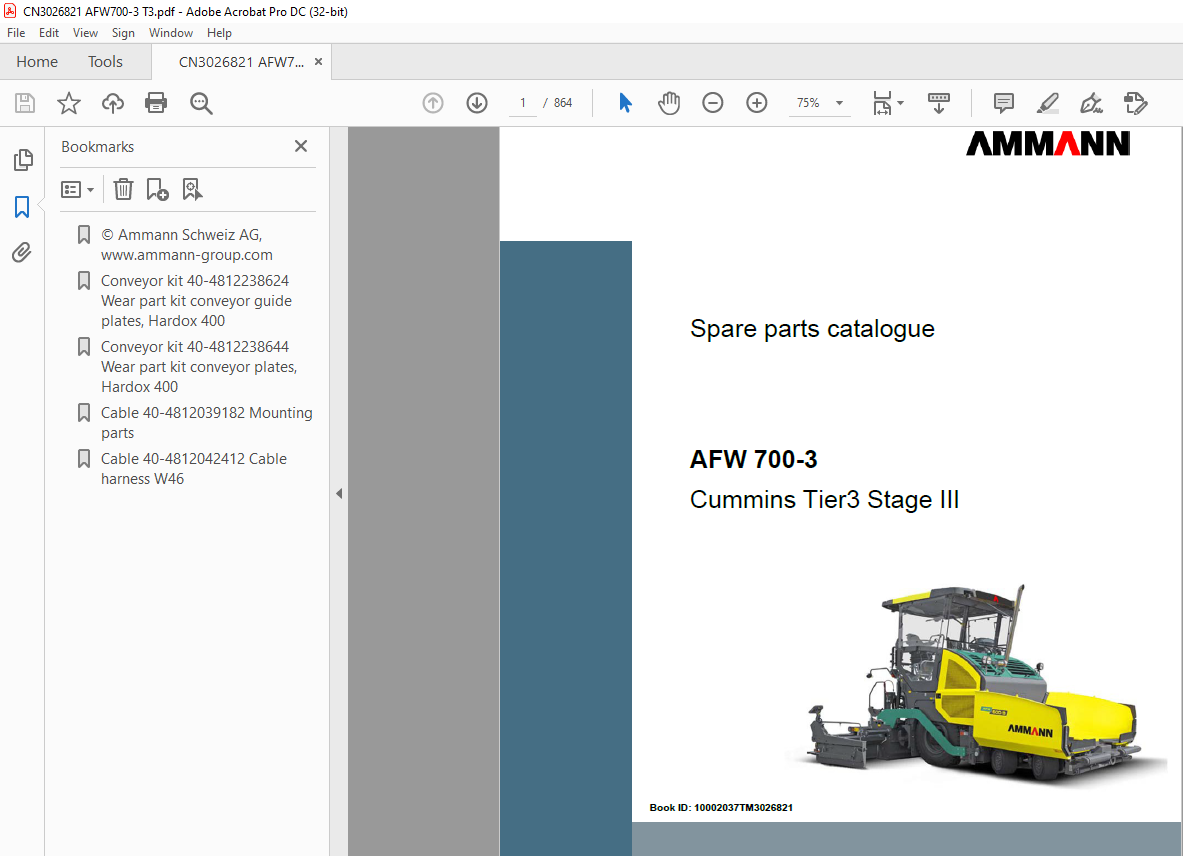
Task: Click the 'AFW 700-3' heading text
Action: point(754,459)
